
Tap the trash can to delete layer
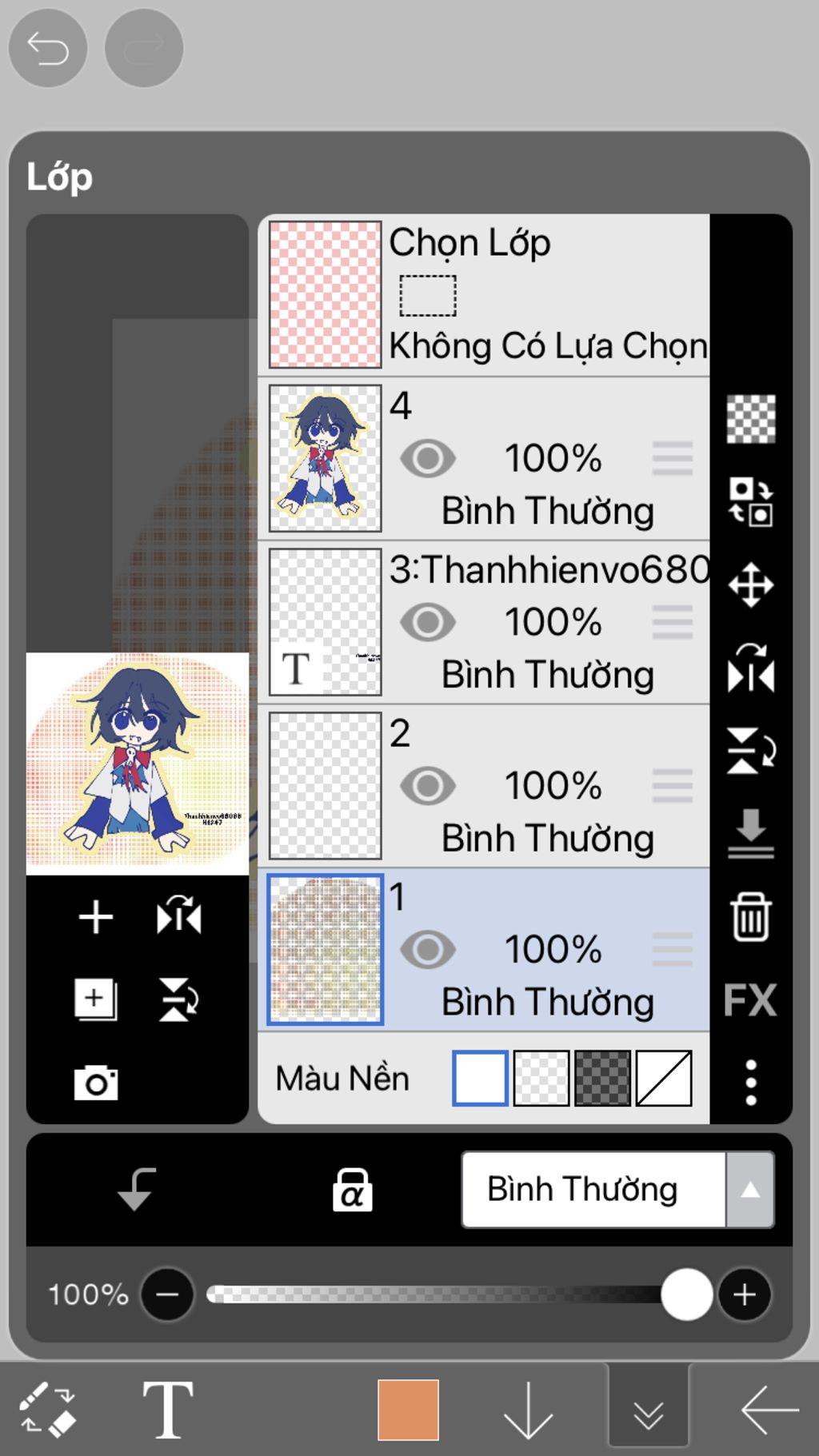click(x=750, y=916)
